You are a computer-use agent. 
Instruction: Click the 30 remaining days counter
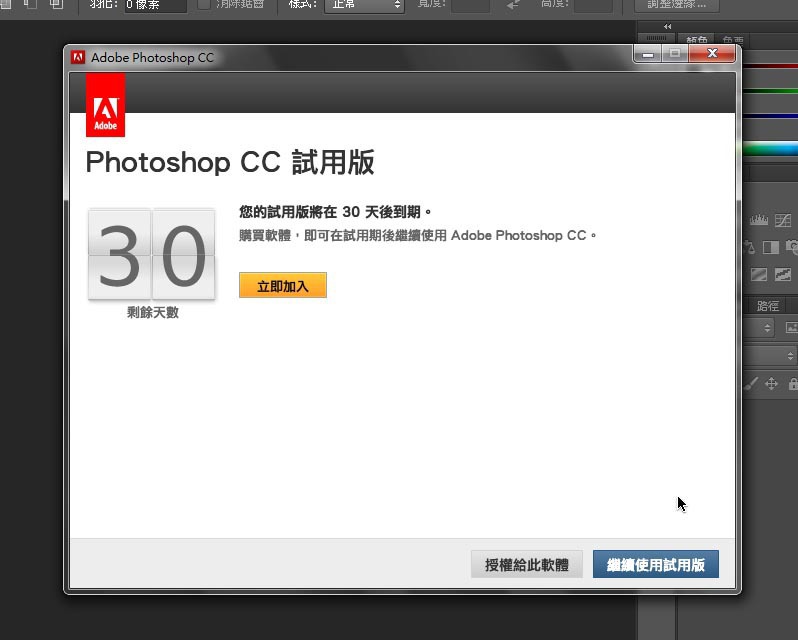pos(152,254)
